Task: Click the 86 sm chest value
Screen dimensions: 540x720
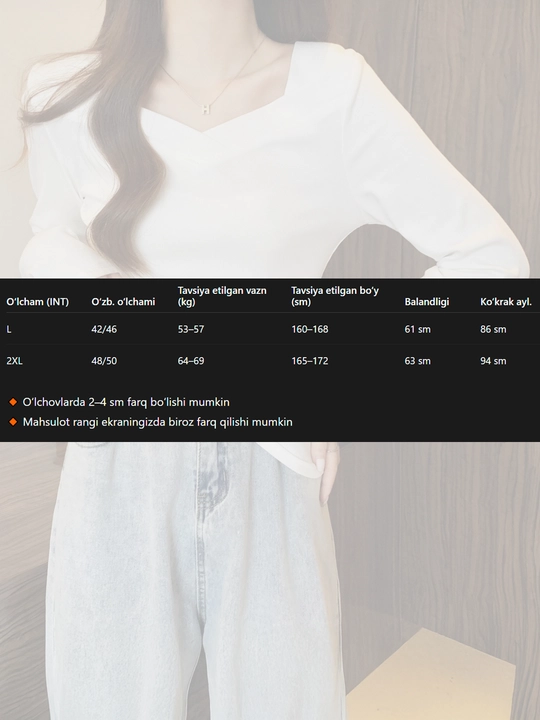Action: (x=493, y=329)
